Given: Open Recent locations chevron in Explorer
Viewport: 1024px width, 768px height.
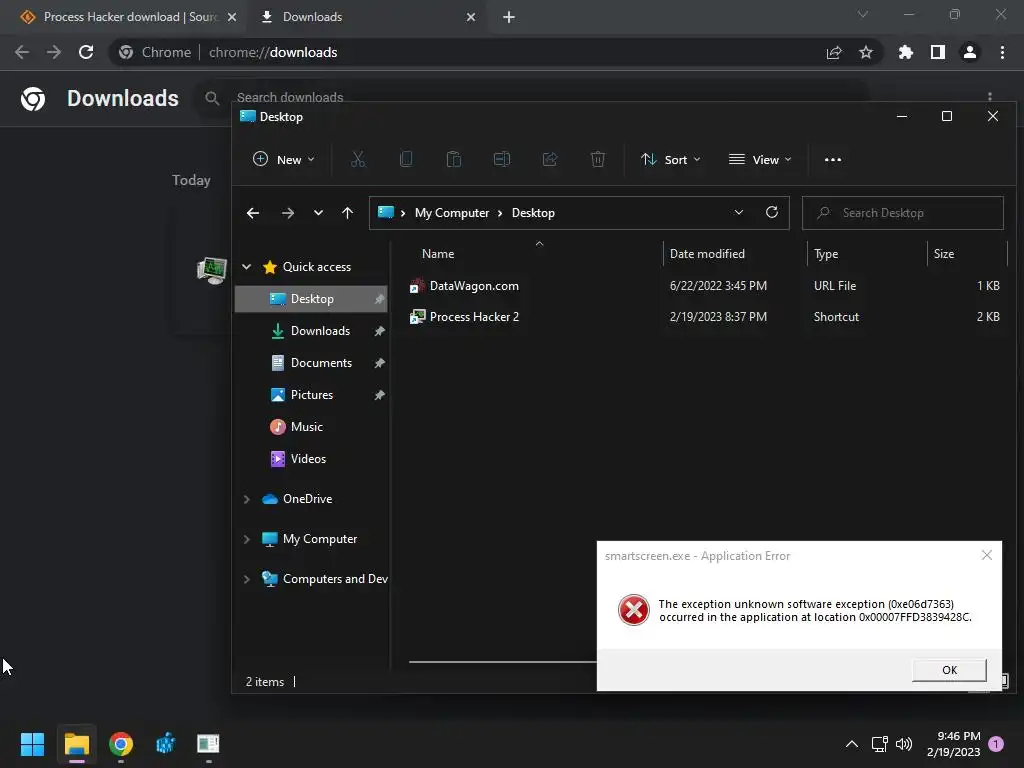Looking at the screenshot, I should point(318,213).
